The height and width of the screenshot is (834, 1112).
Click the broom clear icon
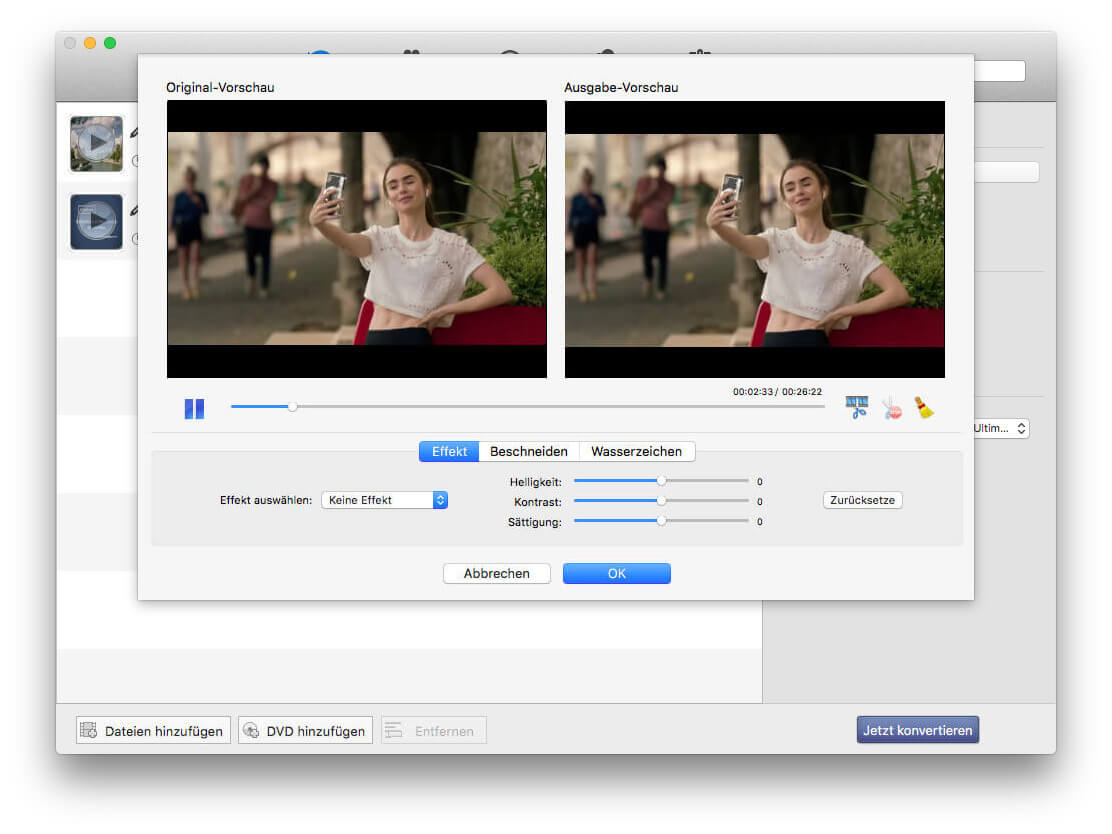[x=923, y=407]
